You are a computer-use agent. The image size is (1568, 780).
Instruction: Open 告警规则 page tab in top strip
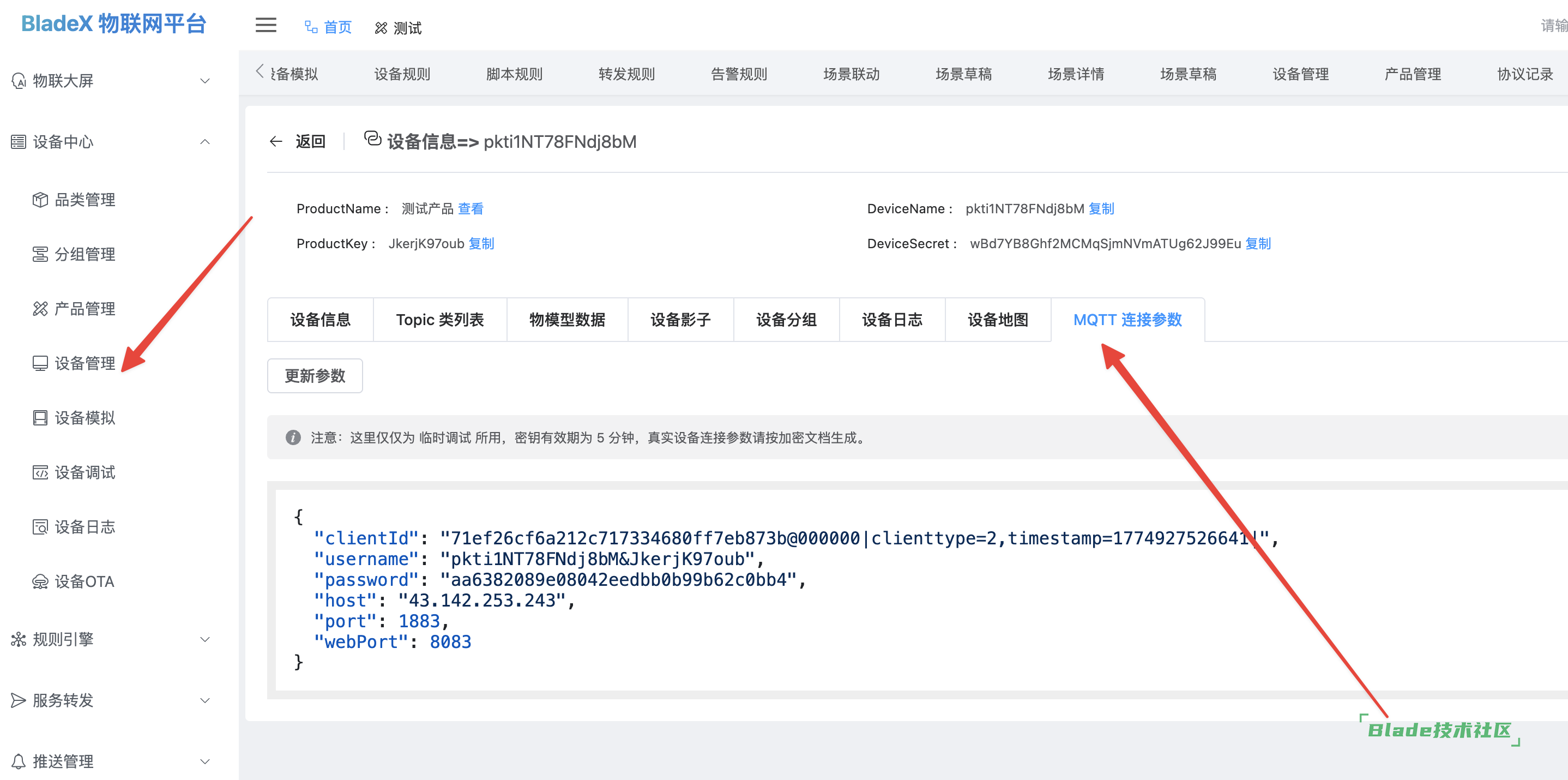tap(738, 74)
